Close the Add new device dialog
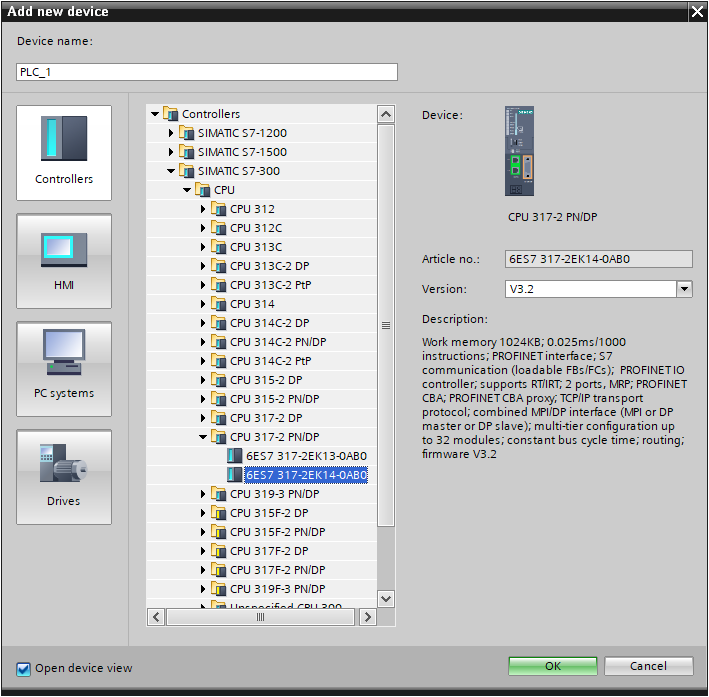The width and height of the screenshot is (709, 697). 697,11
